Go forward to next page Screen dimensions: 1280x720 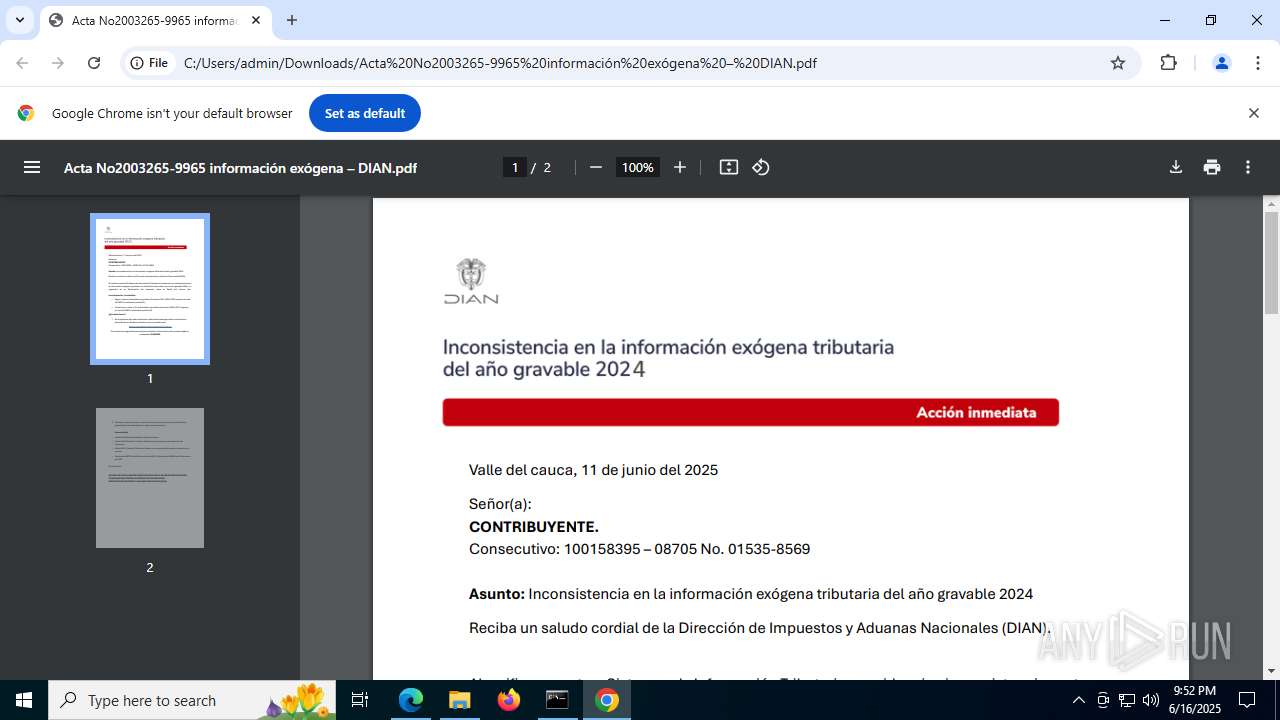(58, 63)
